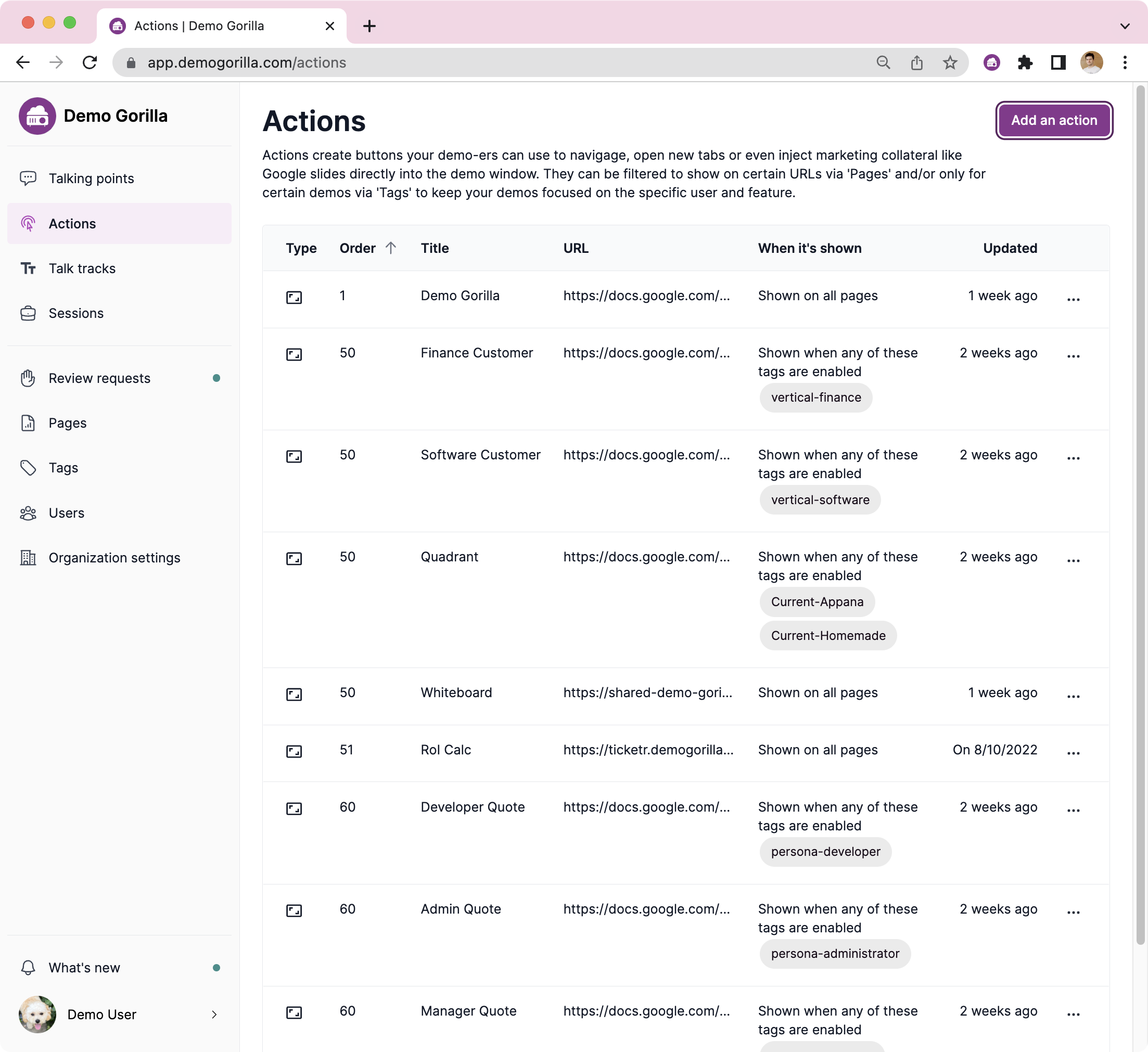
Task: Click the Demo Gorilla logo icon in sidebar
Action: pos(37,116)
